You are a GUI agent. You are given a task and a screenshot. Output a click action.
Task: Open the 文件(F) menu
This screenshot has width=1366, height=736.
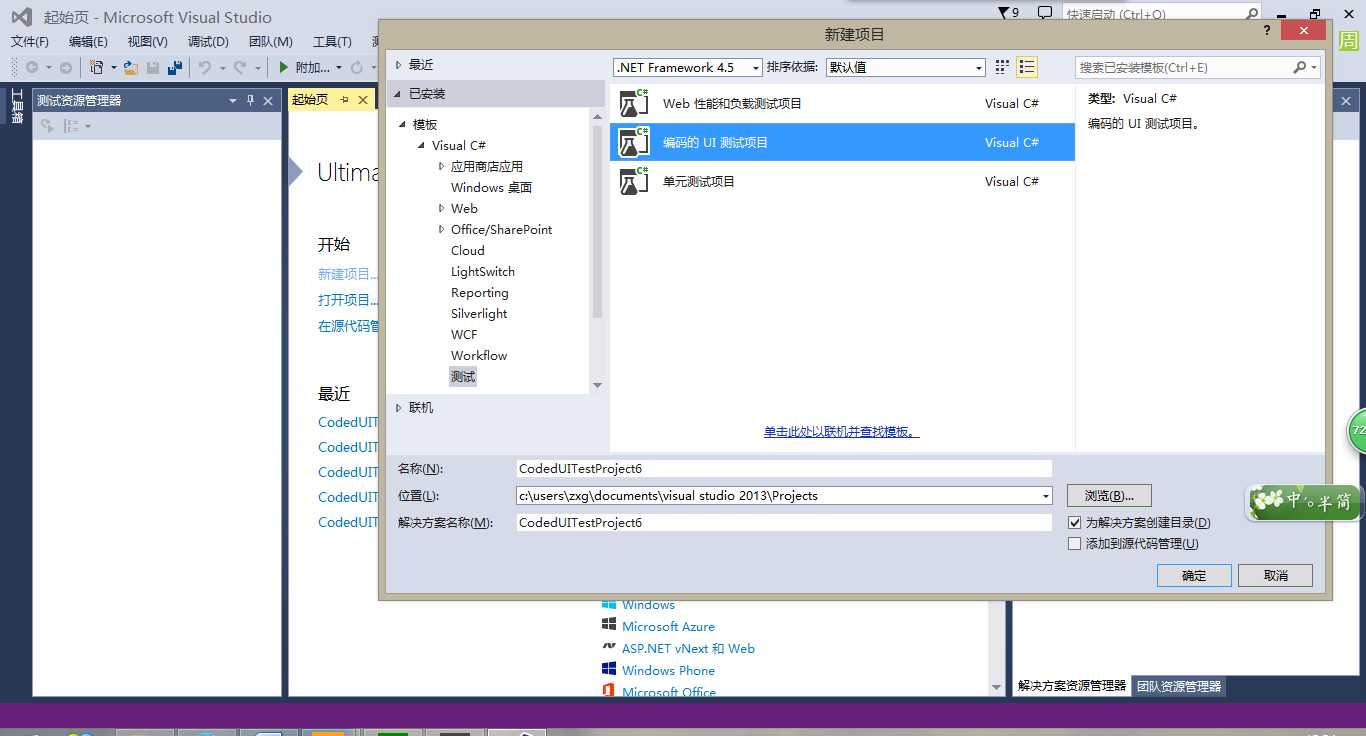(30, 42)
